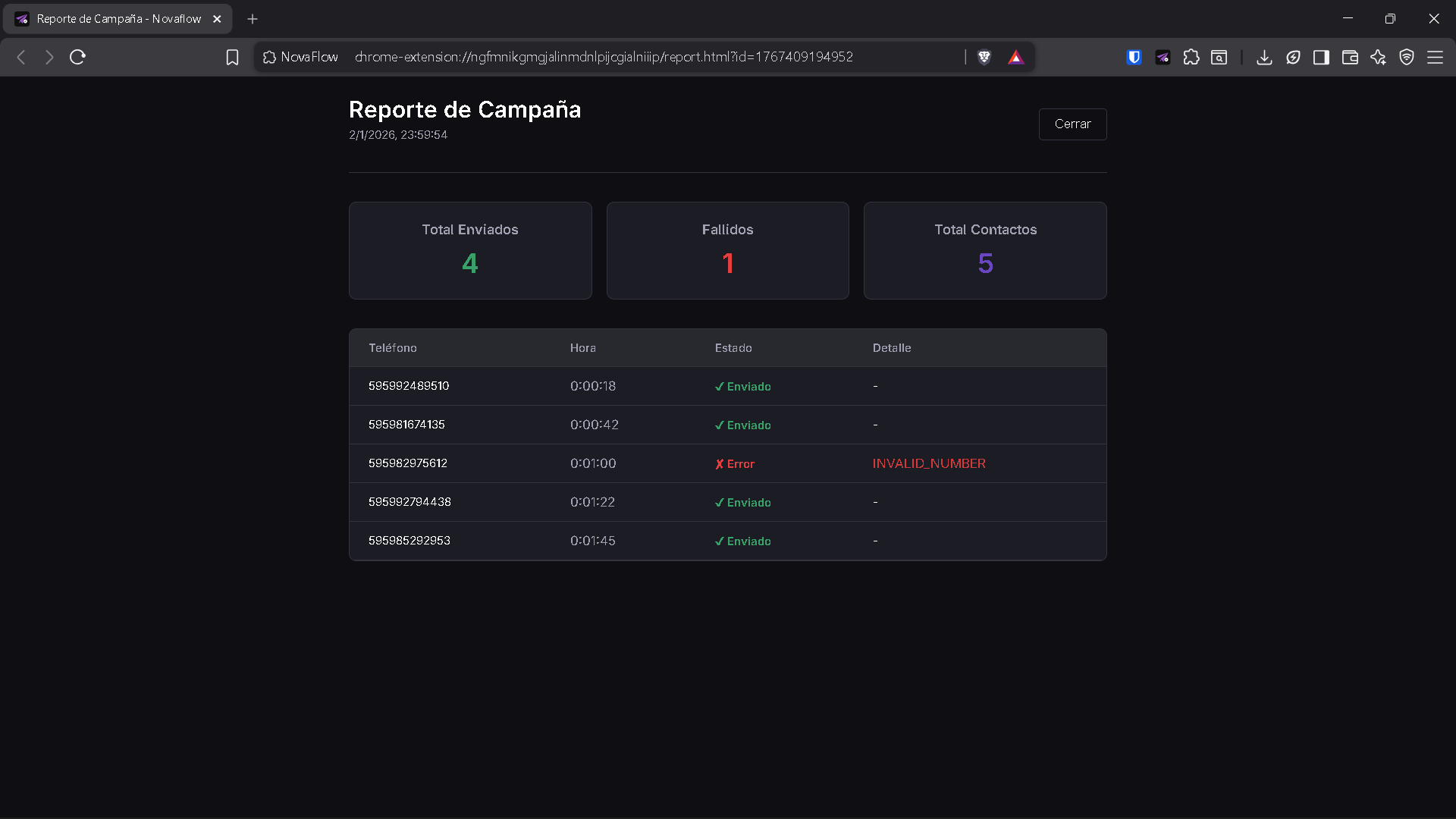Open a new browser tab
The image size is (1456, 819).
tap(253, 19)
